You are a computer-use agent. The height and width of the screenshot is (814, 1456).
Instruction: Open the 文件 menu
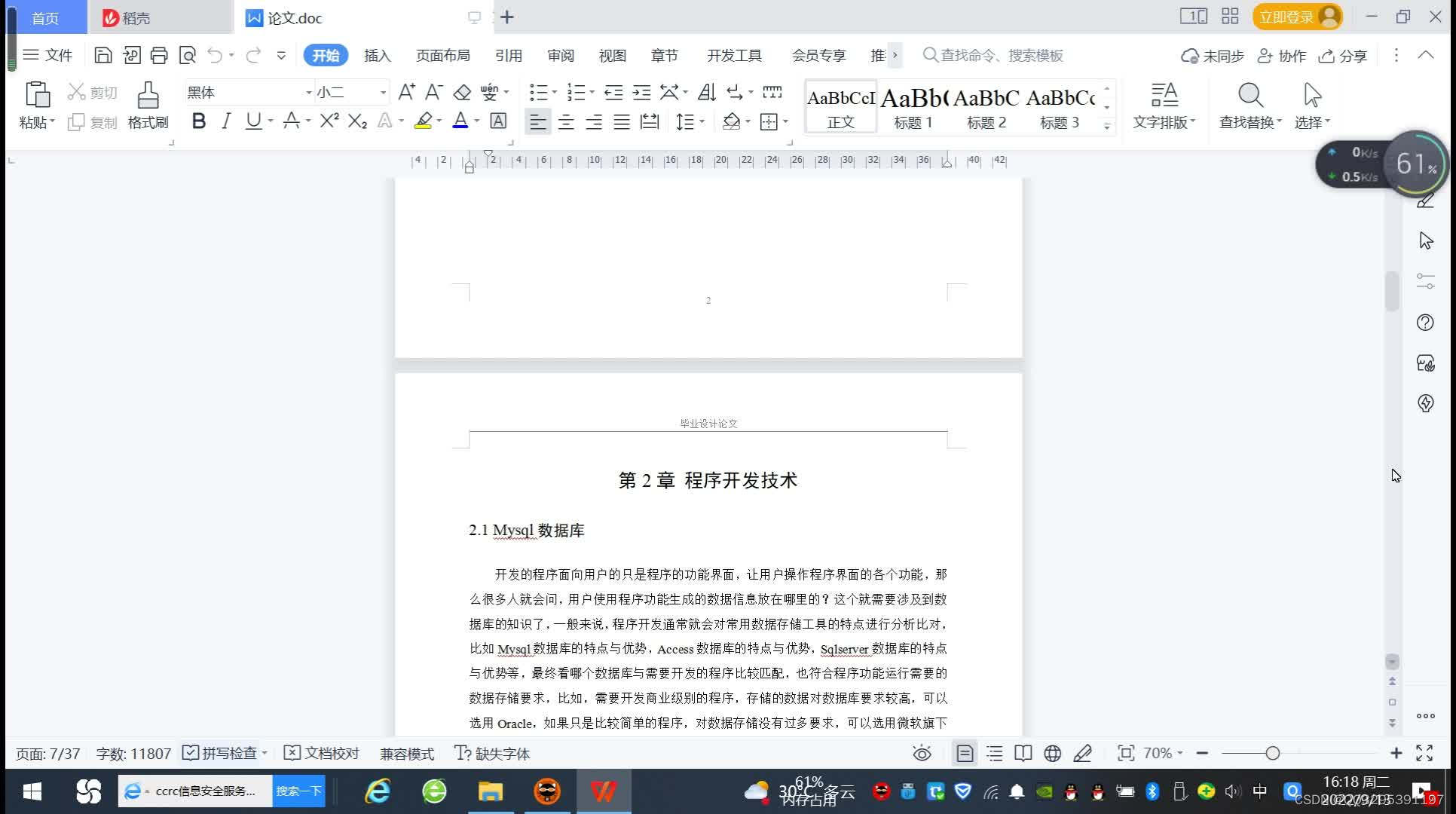click(47, 55)
